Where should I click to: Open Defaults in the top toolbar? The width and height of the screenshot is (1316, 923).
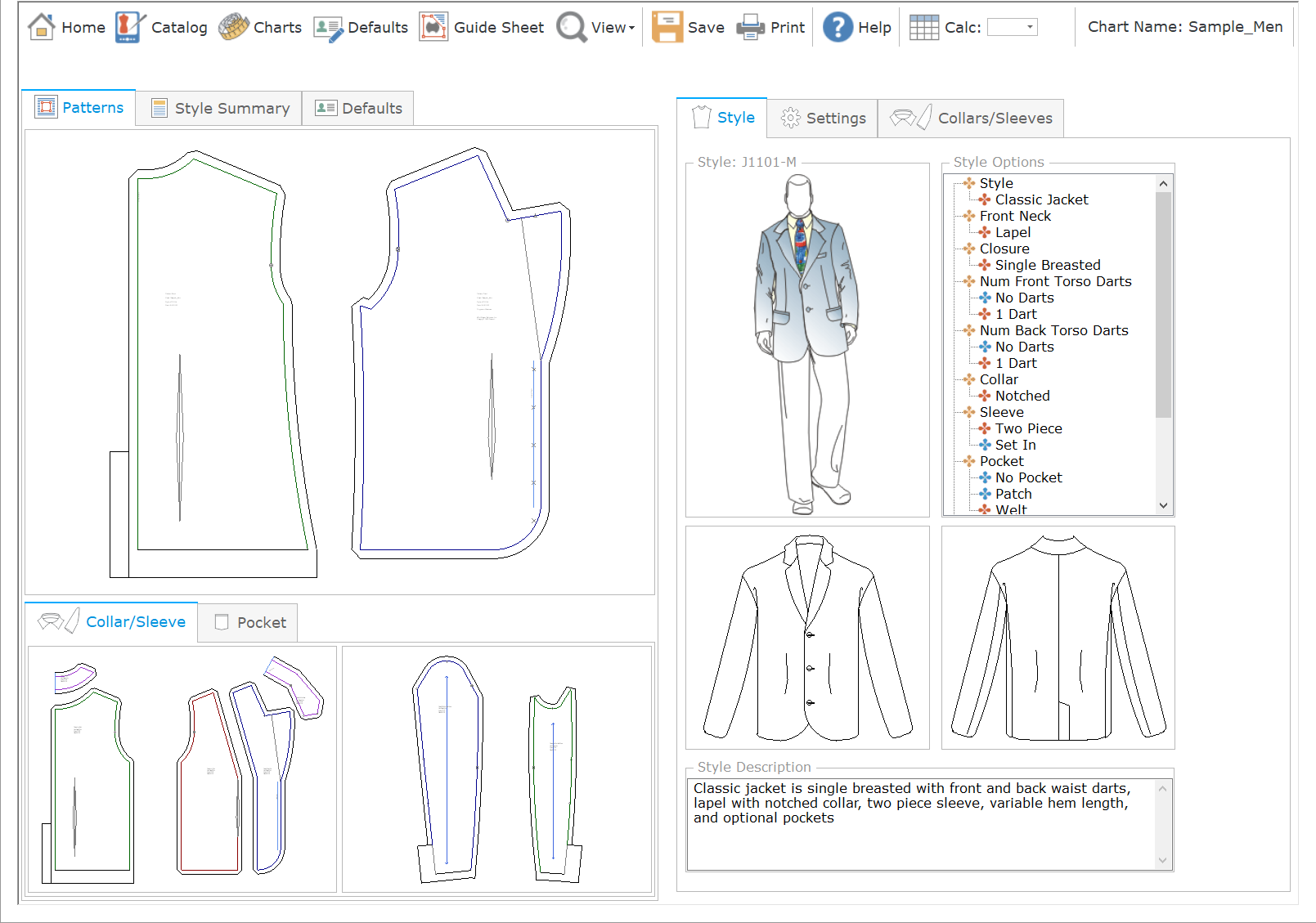point(361,27)
